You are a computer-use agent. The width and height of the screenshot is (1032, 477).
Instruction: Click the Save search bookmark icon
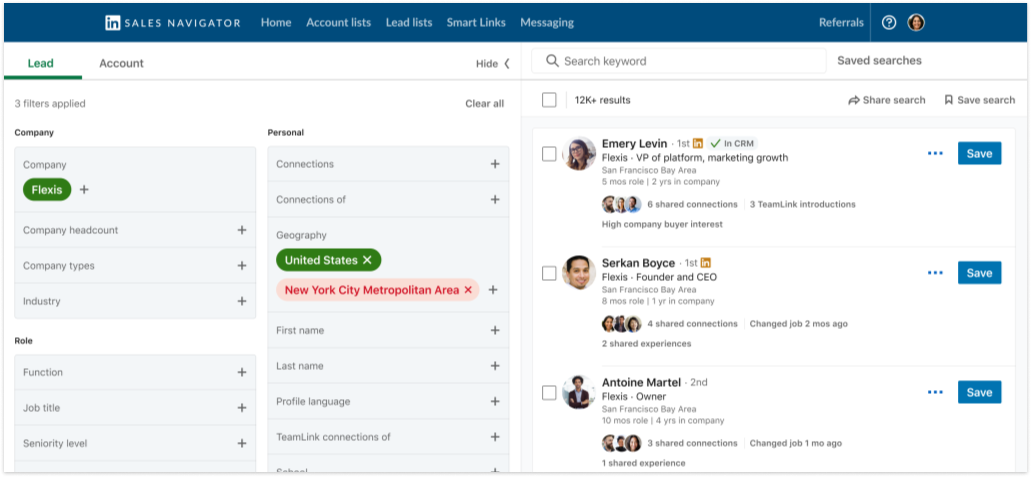pyautogui.click(x=948, y=100)
